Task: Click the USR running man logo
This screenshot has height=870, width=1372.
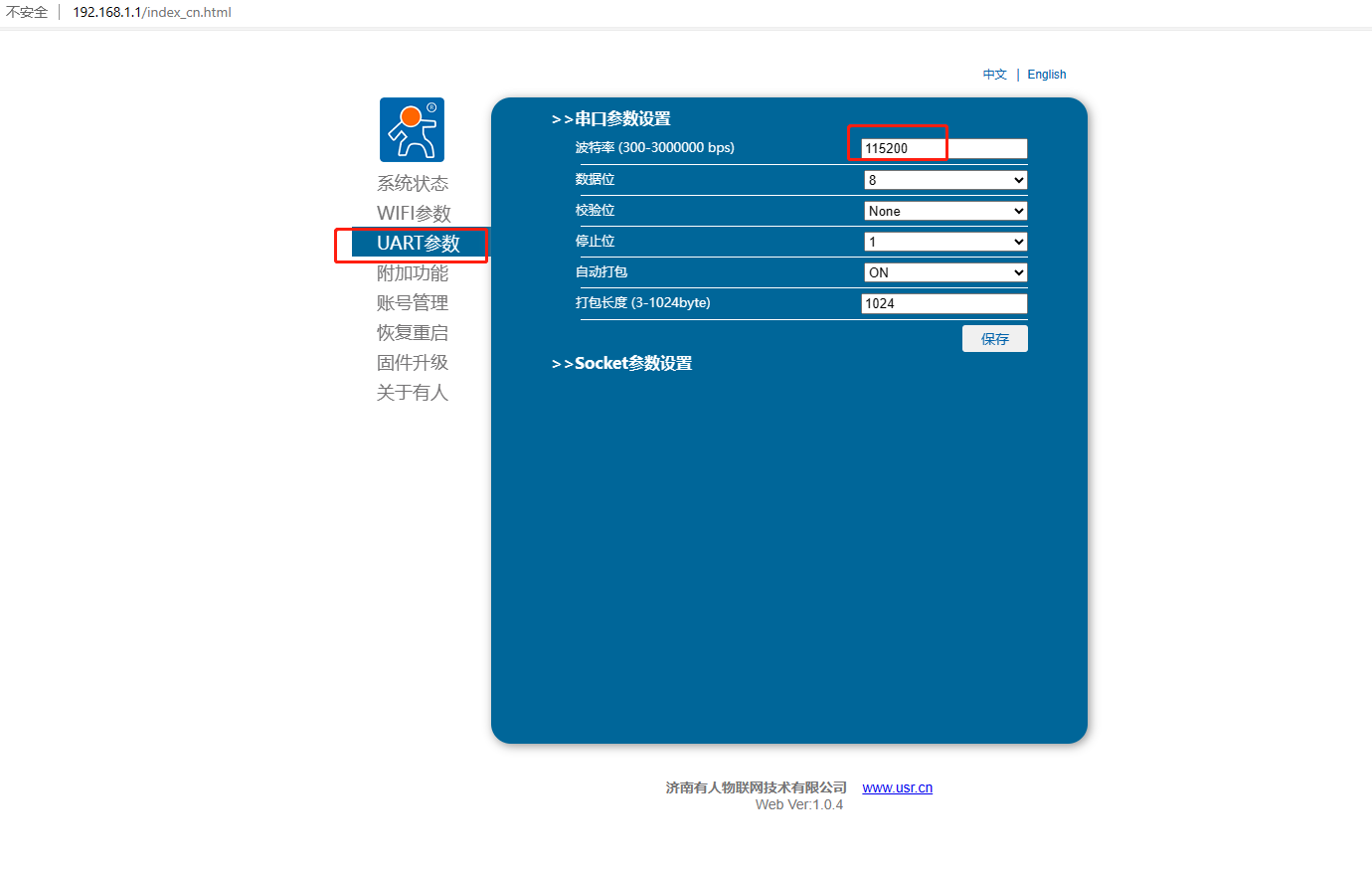Action: coord(412,129)
